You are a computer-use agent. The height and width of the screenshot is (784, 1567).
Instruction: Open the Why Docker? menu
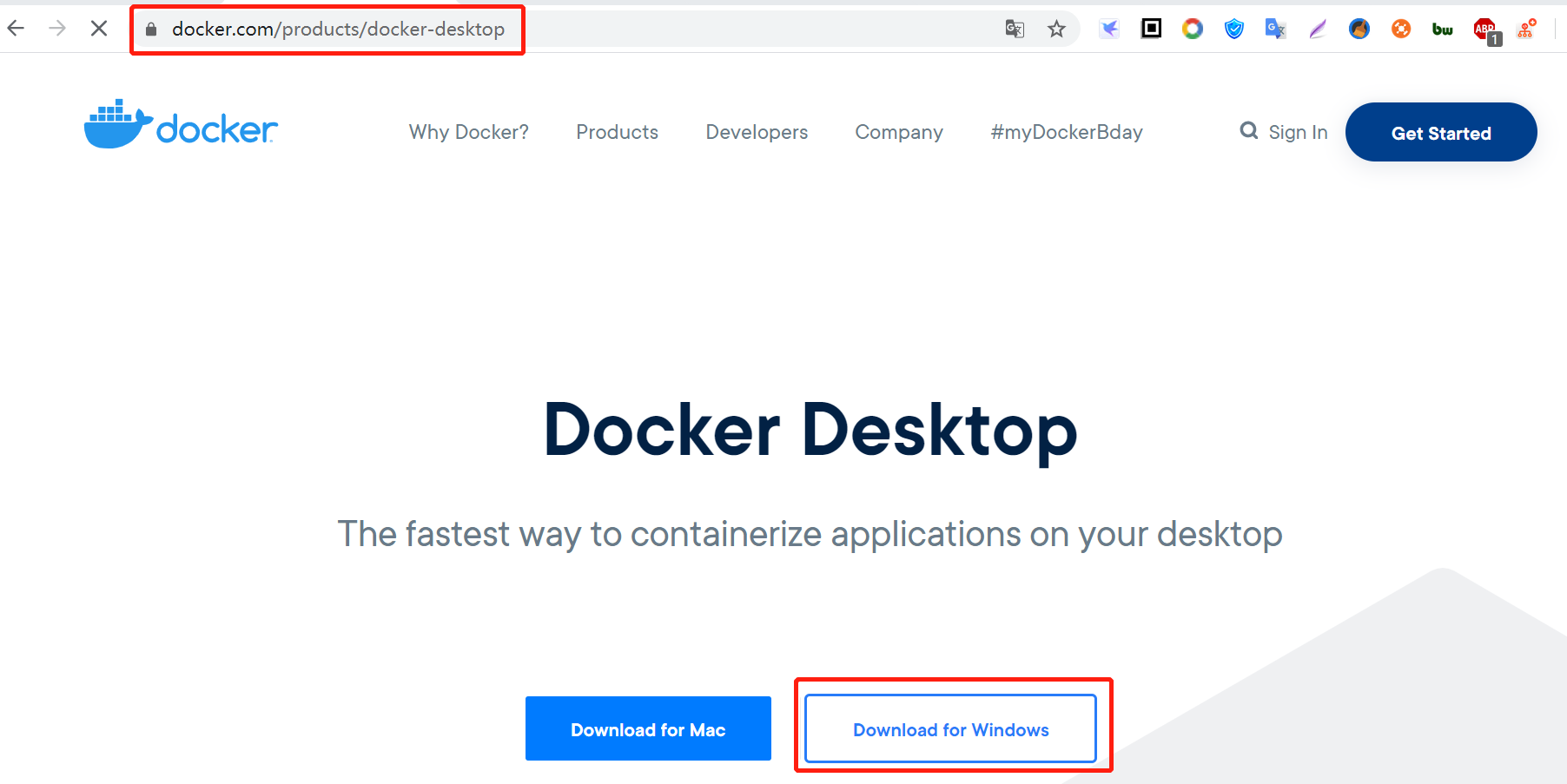coord(469,132)
